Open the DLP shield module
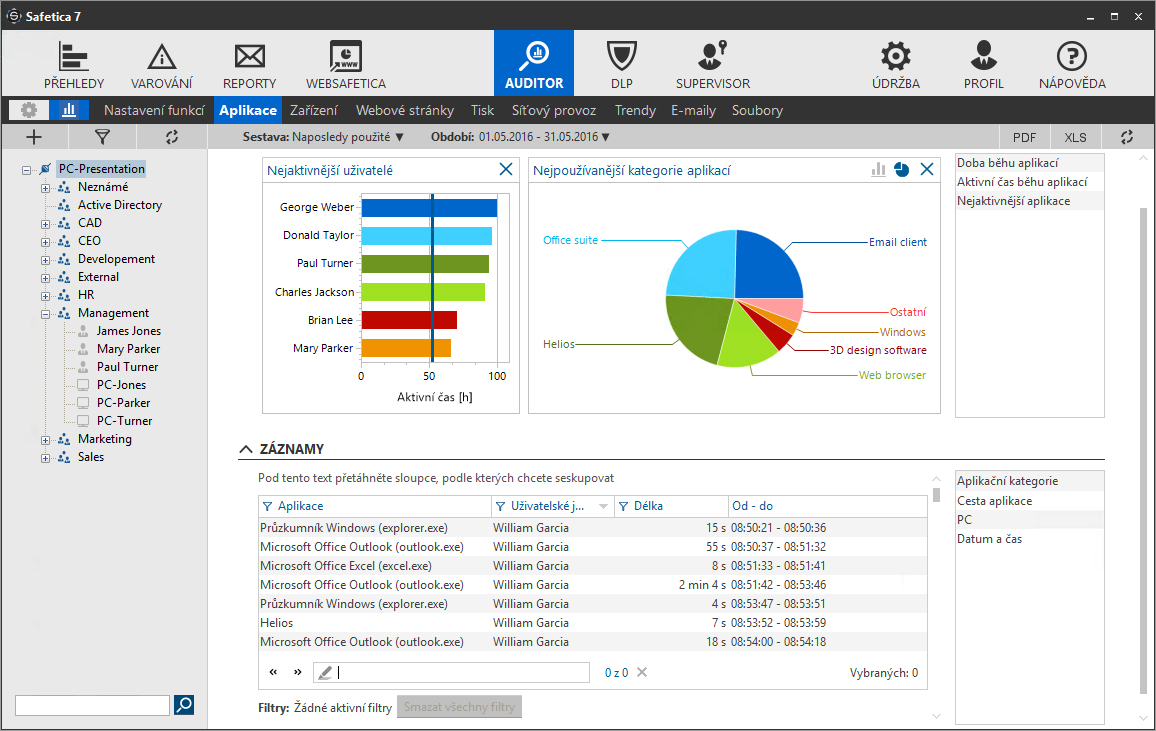 pos(621,65)
